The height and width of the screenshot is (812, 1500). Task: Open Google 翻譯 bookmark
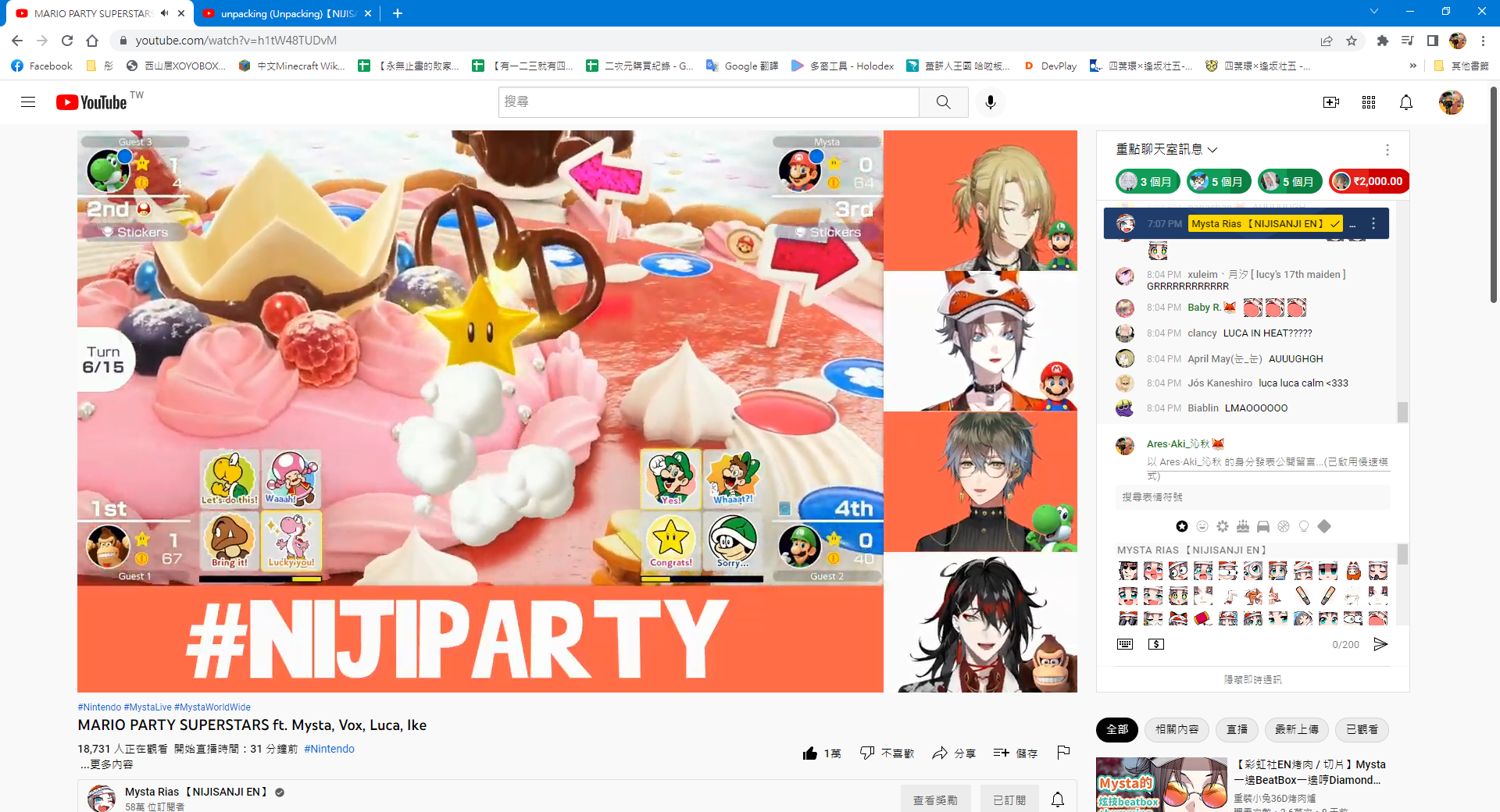742,66
